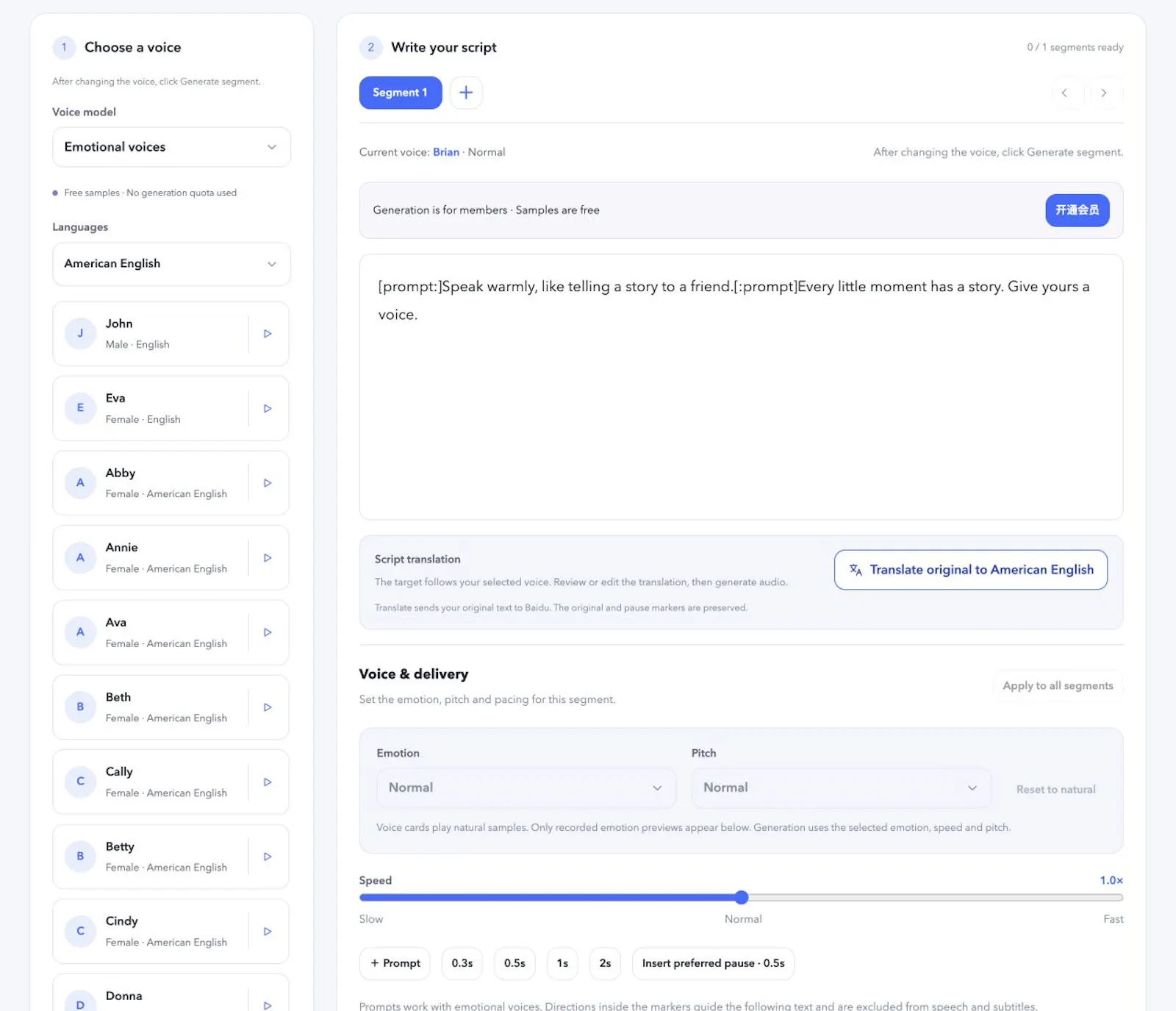Play Eva's voice sample
This screenshot has width=1176, height=1011.
coord(268,408)
